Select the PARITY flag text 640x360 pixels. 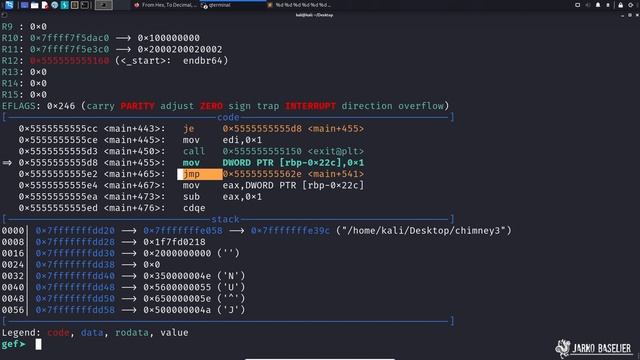(137, 106)
